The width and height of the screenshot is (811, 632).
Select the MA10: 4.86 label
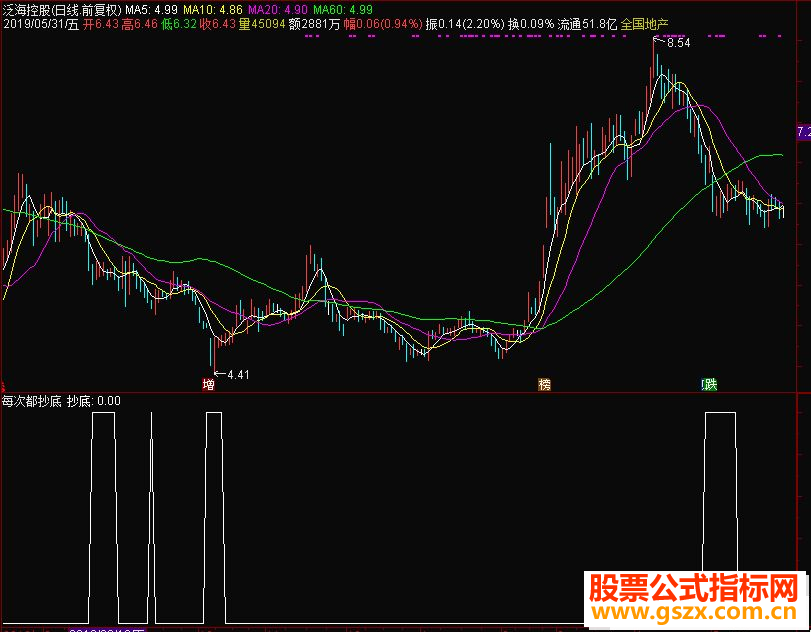213,9
